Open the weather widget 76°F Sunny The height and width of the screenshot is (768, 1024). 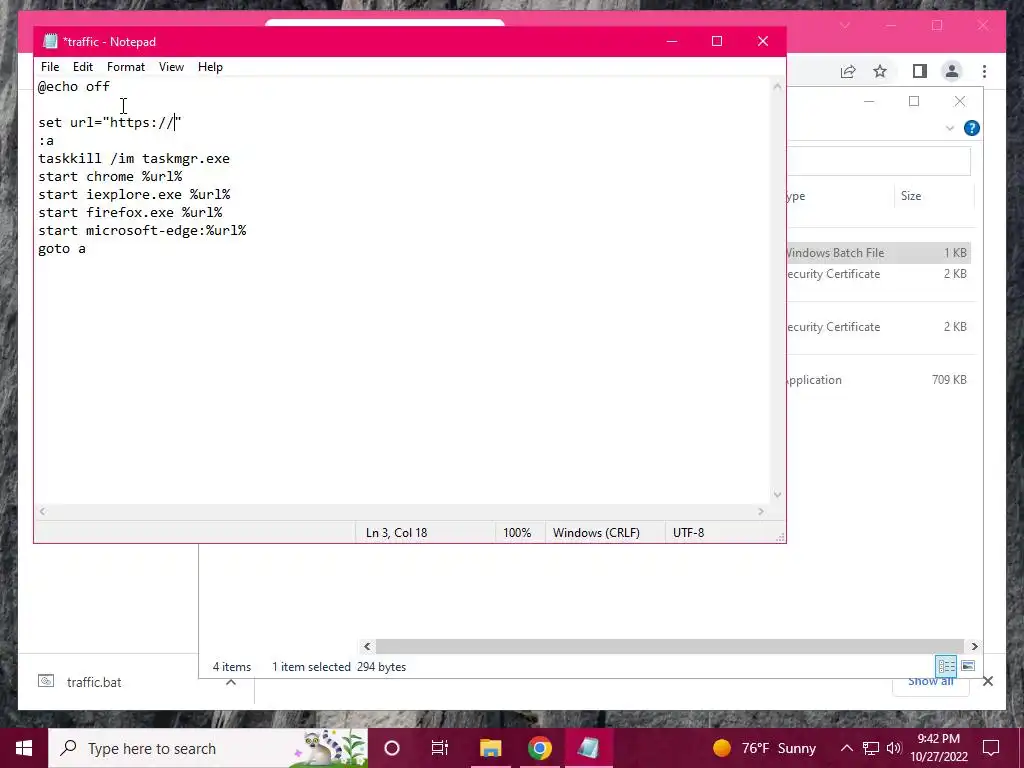(x=763, y=748)
